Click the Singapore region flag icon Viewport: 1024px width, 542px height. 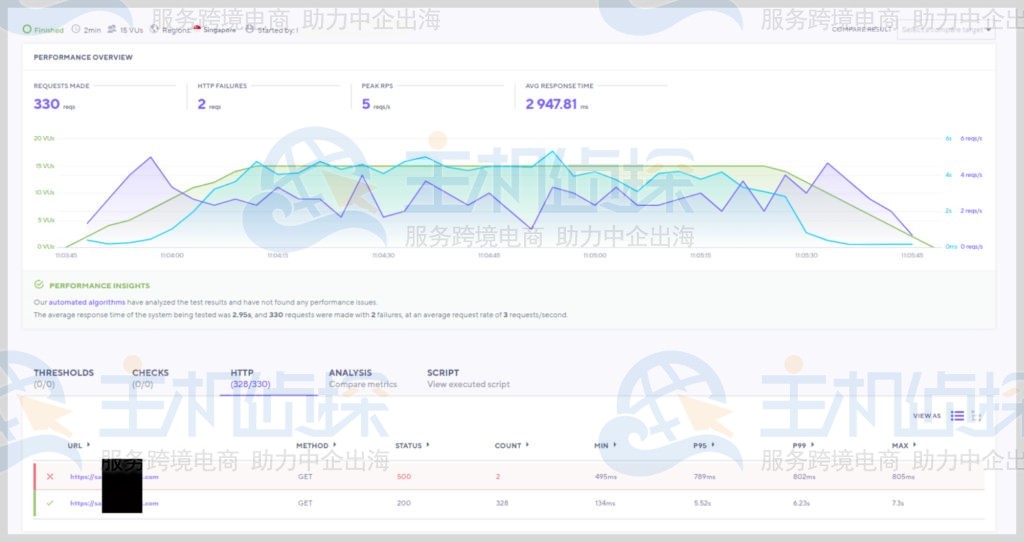pos(197,29)
